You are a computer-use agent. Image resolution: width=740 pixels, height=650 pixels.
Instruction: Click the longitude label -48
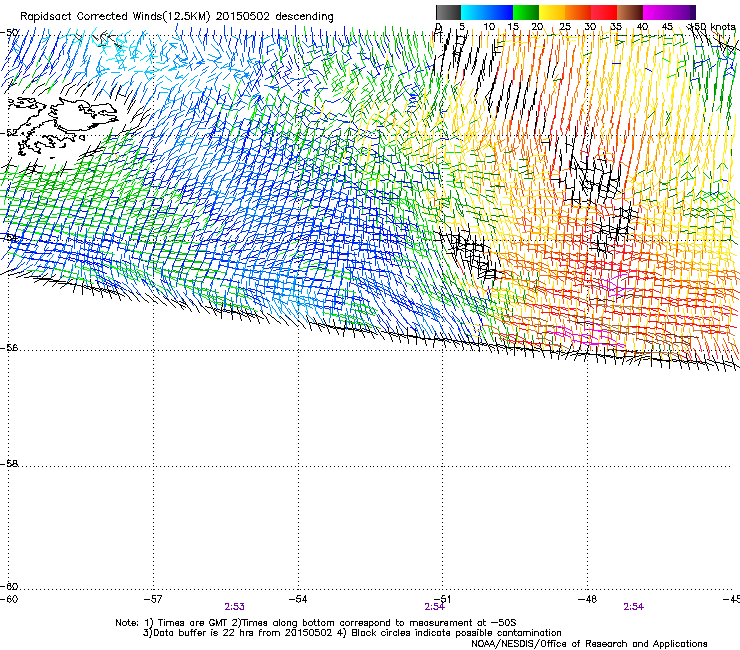tap(588, 599)
